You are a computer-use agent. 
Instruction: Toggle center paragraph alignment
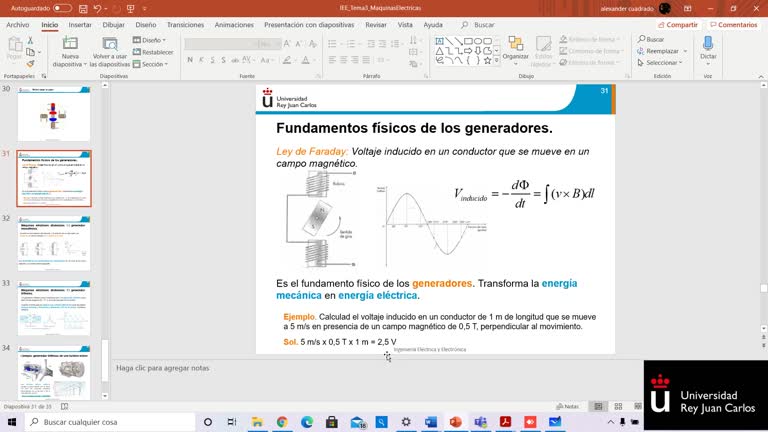[x=343, y=60]
